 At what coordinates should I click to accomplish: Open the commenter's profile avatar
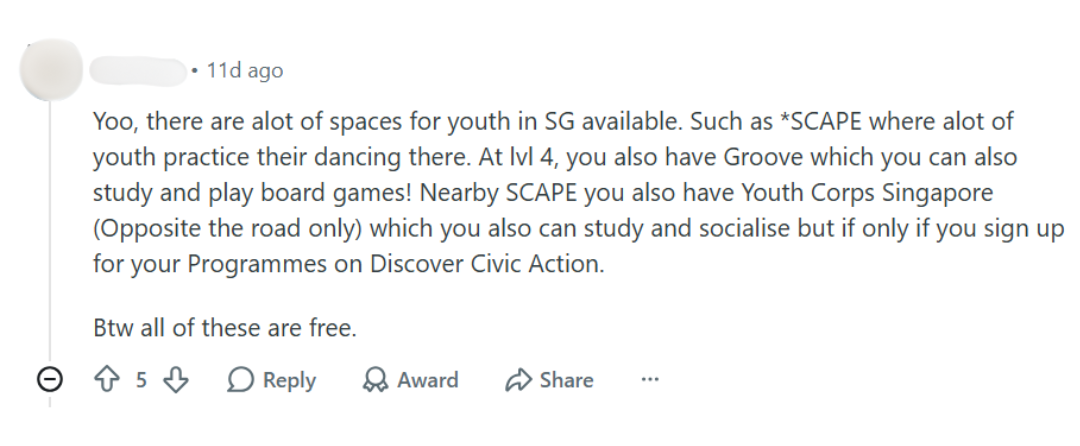(51, 70)
